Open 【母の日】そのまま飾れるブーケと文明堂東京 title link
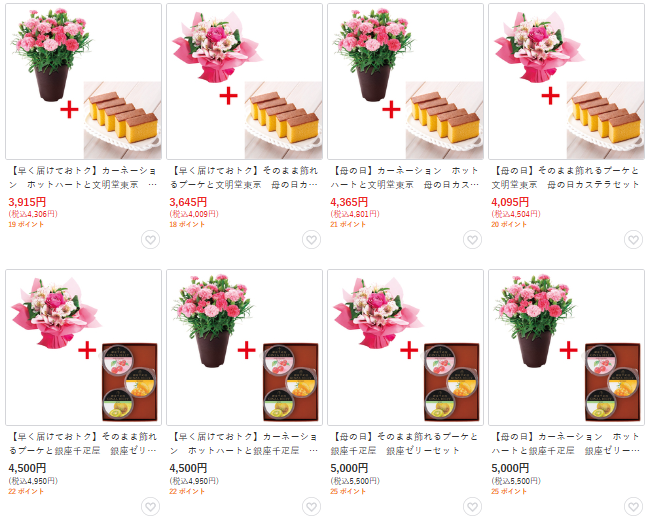The image size is (651, 517). [x=566, y=177]
